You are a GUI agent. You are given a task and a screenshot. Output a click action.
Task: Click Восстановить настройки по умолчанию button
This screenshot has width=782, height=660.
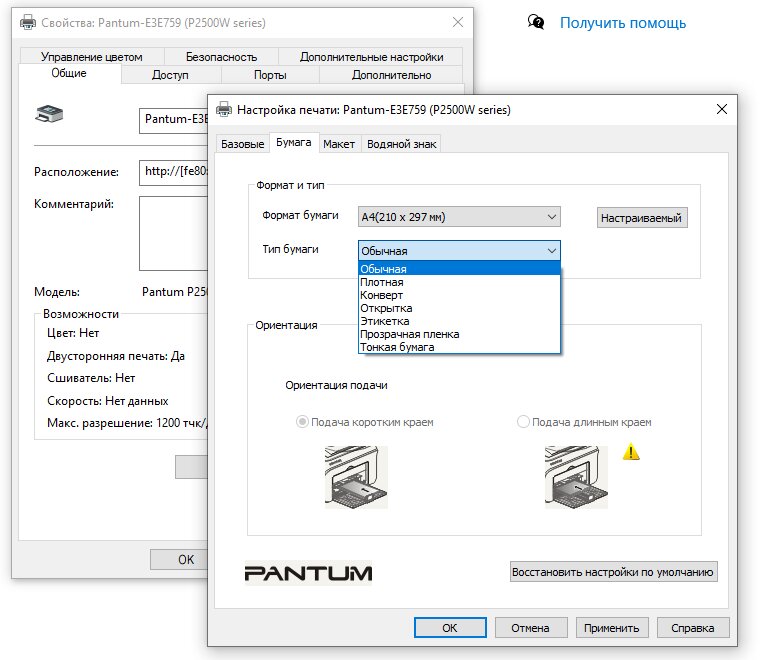coord(613,572)
